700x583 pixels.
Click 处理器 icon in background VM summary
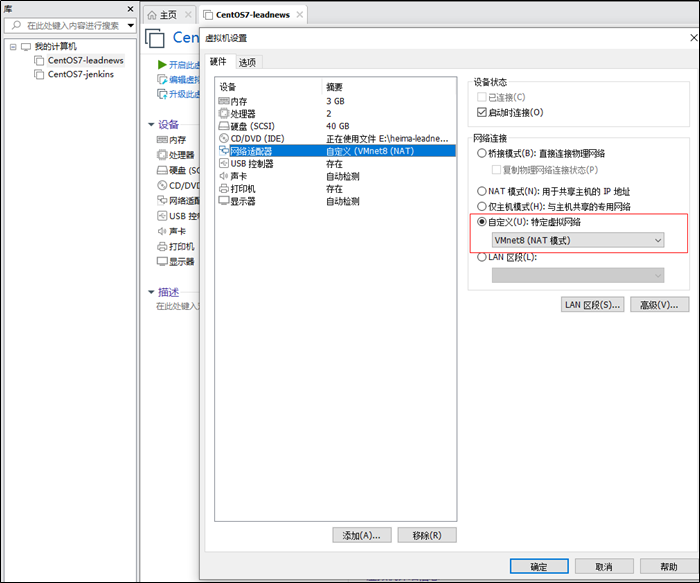tap(162, 155)
